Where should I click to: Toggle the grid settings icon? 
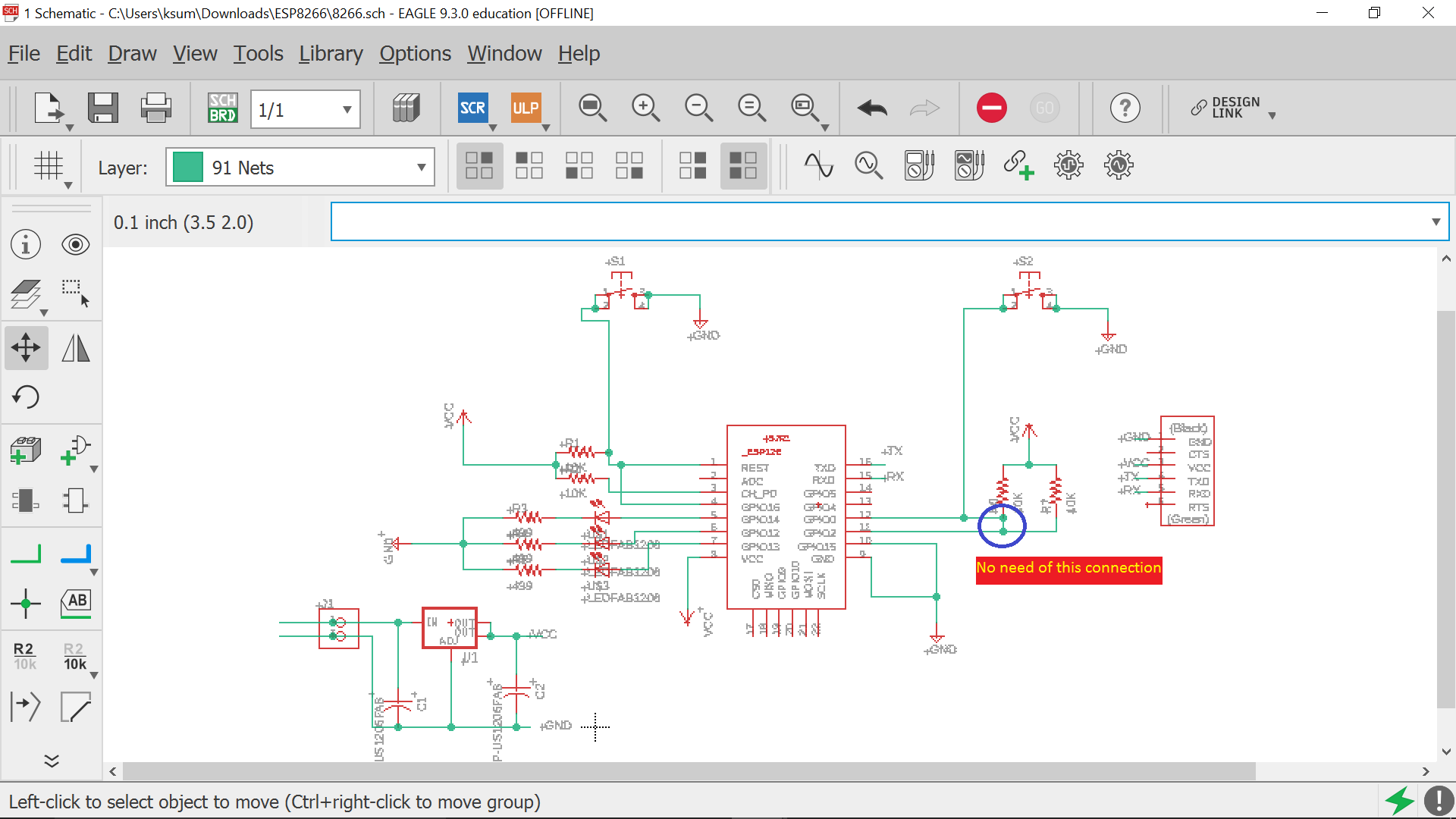pyautogui.click(x=49, y=165)
